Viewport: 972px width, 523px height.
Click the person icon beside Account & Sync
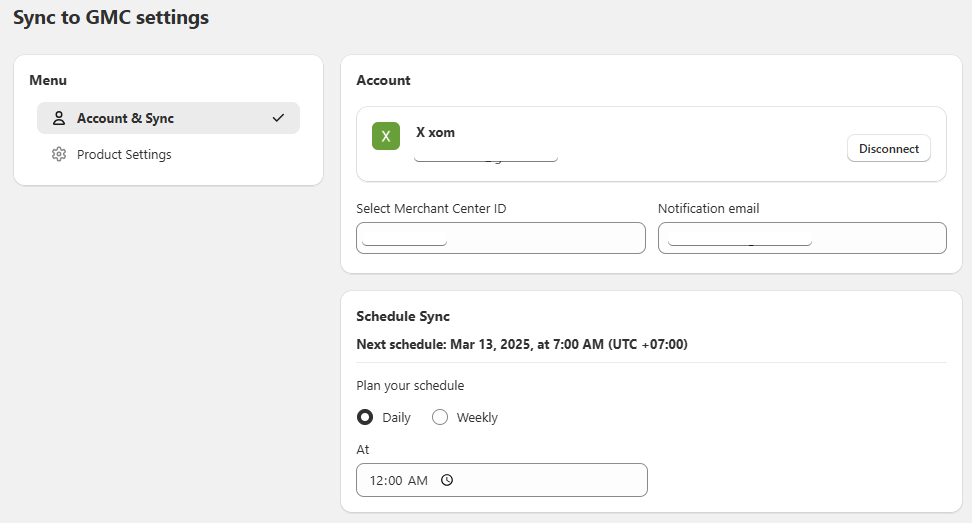59,118
